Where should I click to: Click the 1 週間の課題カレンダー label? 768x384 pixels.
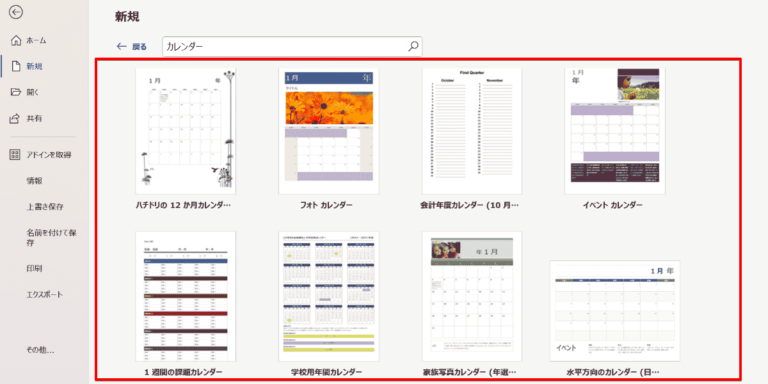184,372
